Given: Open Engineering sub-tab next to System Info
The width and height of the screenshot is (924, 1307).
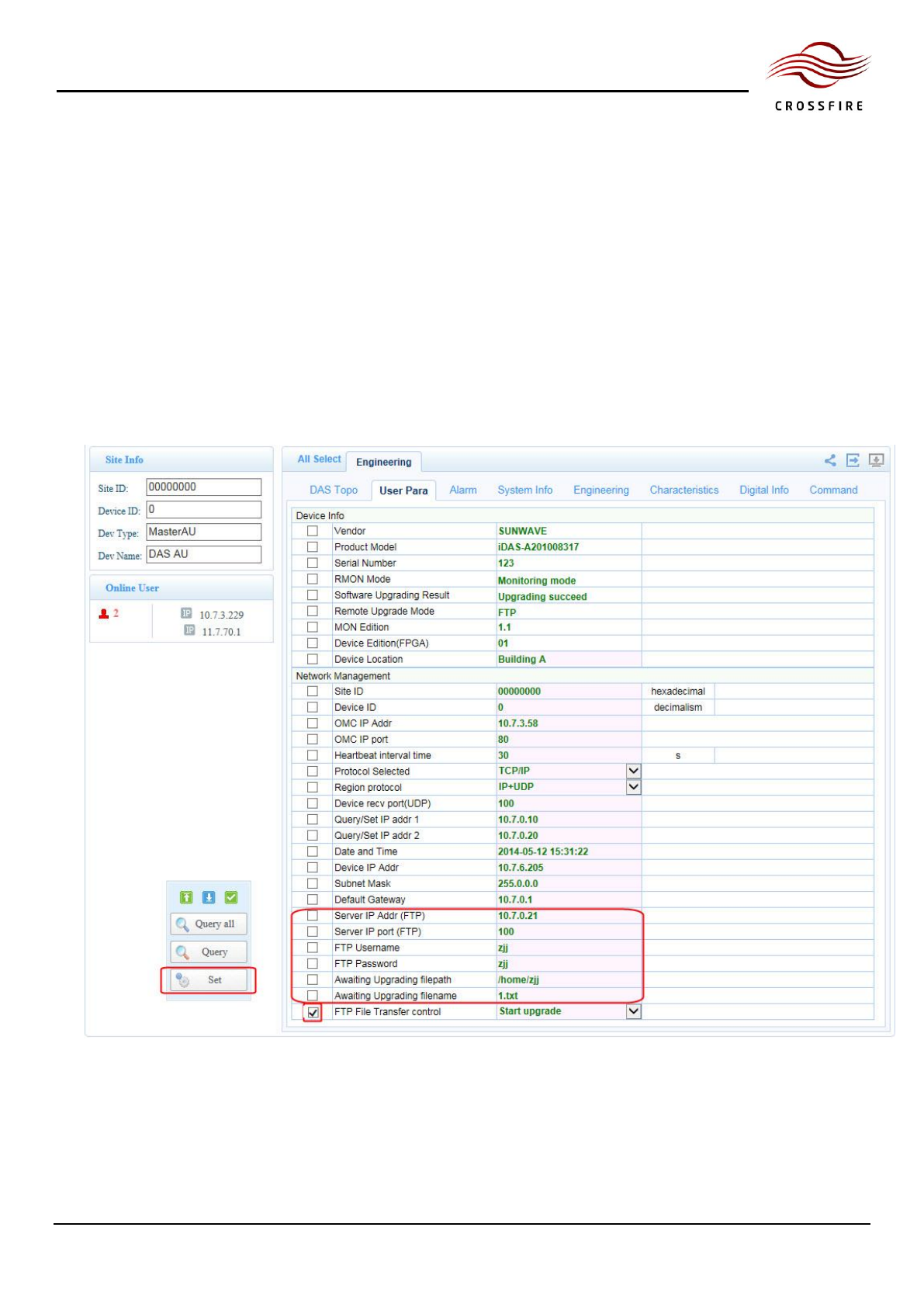Looking at the screenshot, I should (601, 490).
